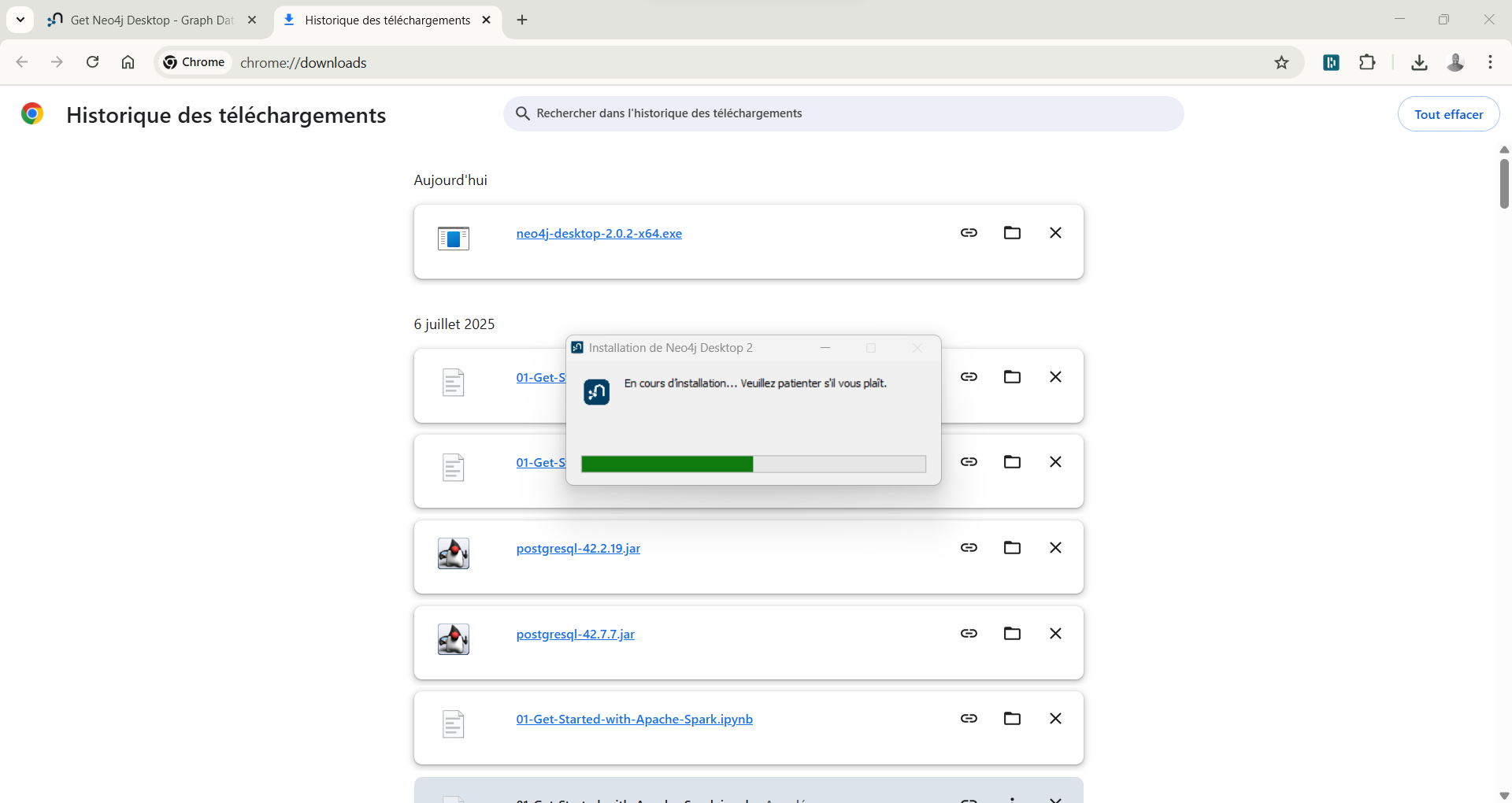The width and height of the screenshot is (1512, 803).
Task: Open neo4j-desktop-2.0.2-x64.exe file link
Action: (599, 234)
